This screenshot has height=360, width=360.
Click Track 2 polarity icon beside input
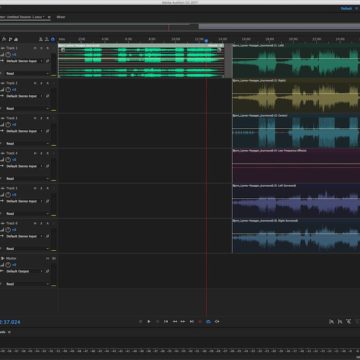pos(48,96)
